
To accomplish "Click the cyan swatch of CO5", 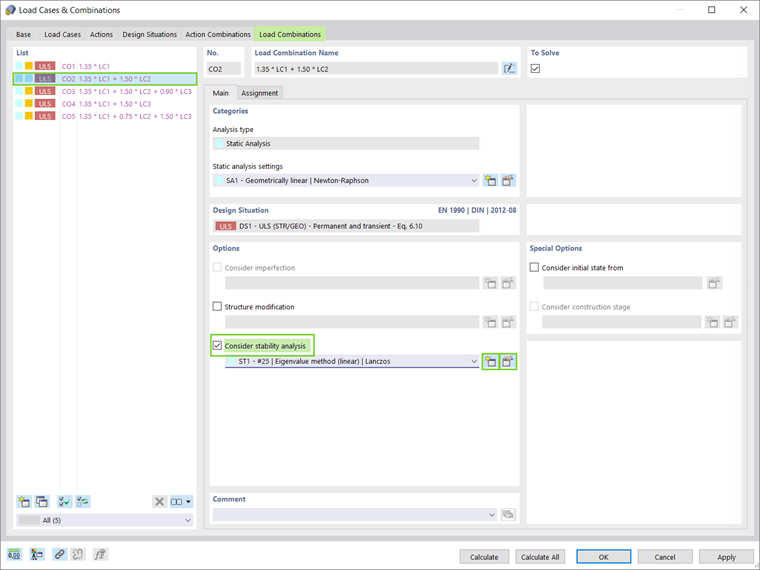I will coord(19,116).
